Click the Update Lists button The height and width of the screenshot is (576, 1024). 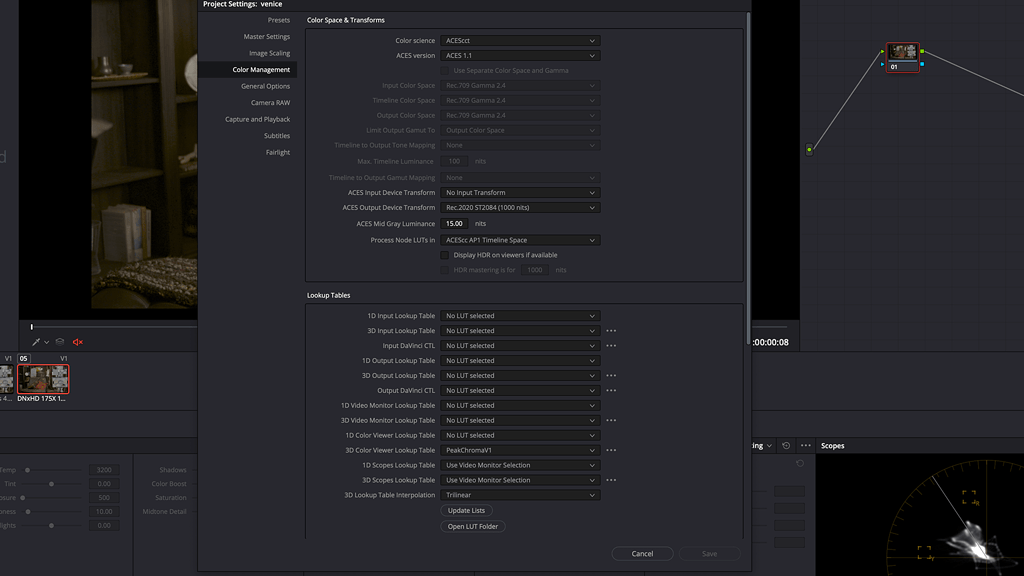468,510
